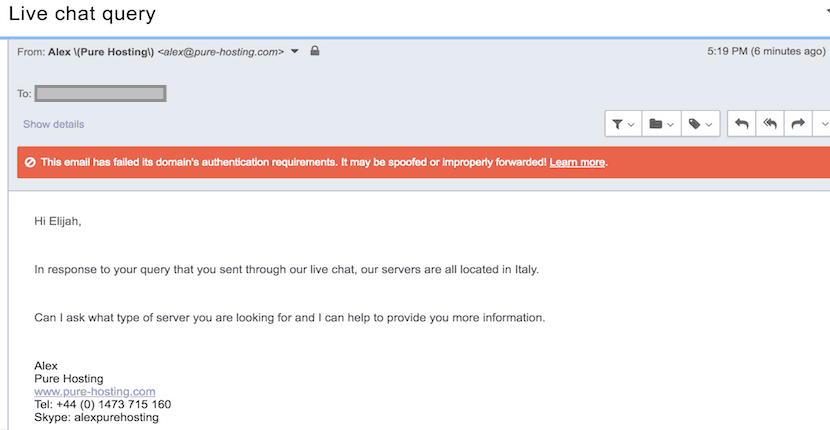Click the Hi Elijah greeting

(x=58, y=221)
